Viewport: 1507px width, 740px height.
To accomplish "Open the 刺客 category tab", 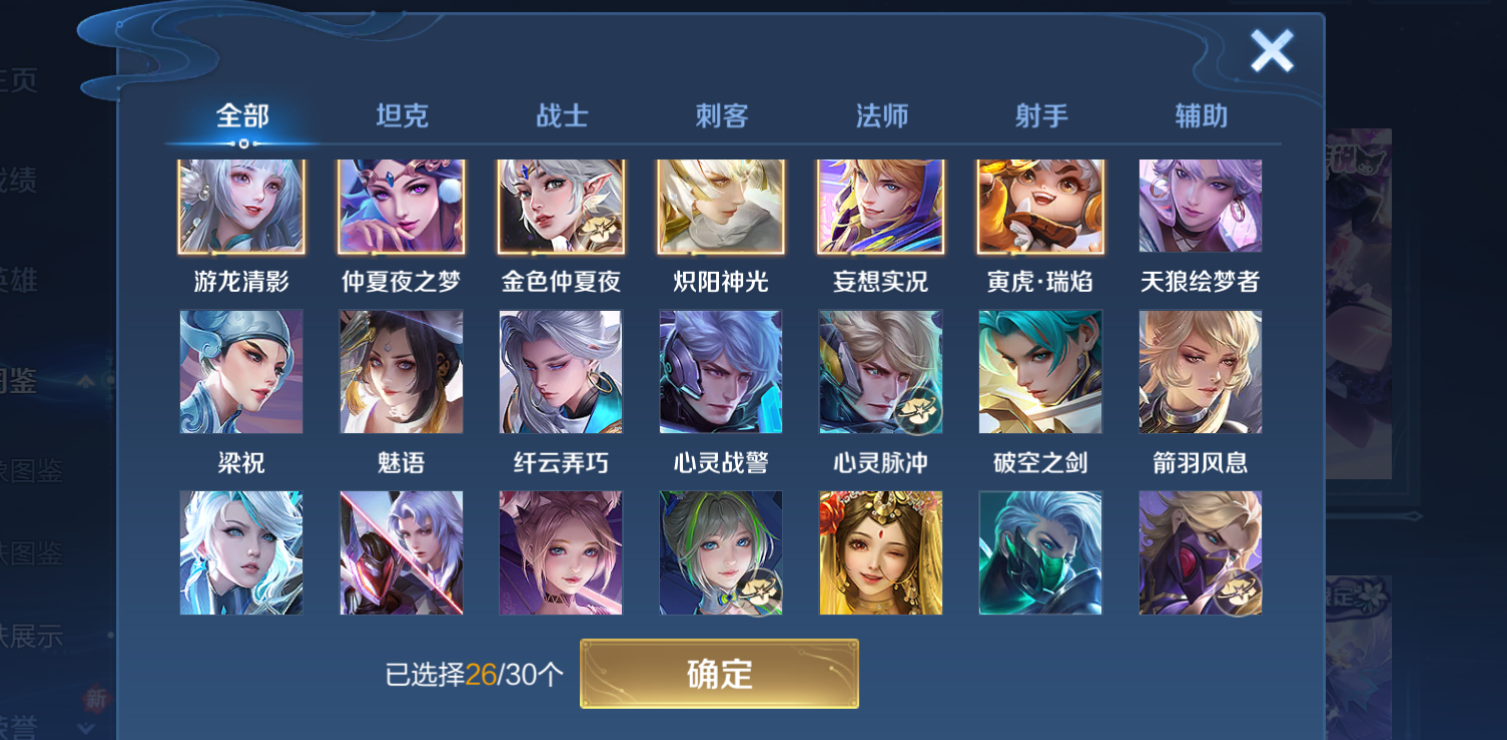I will [722, 116].
